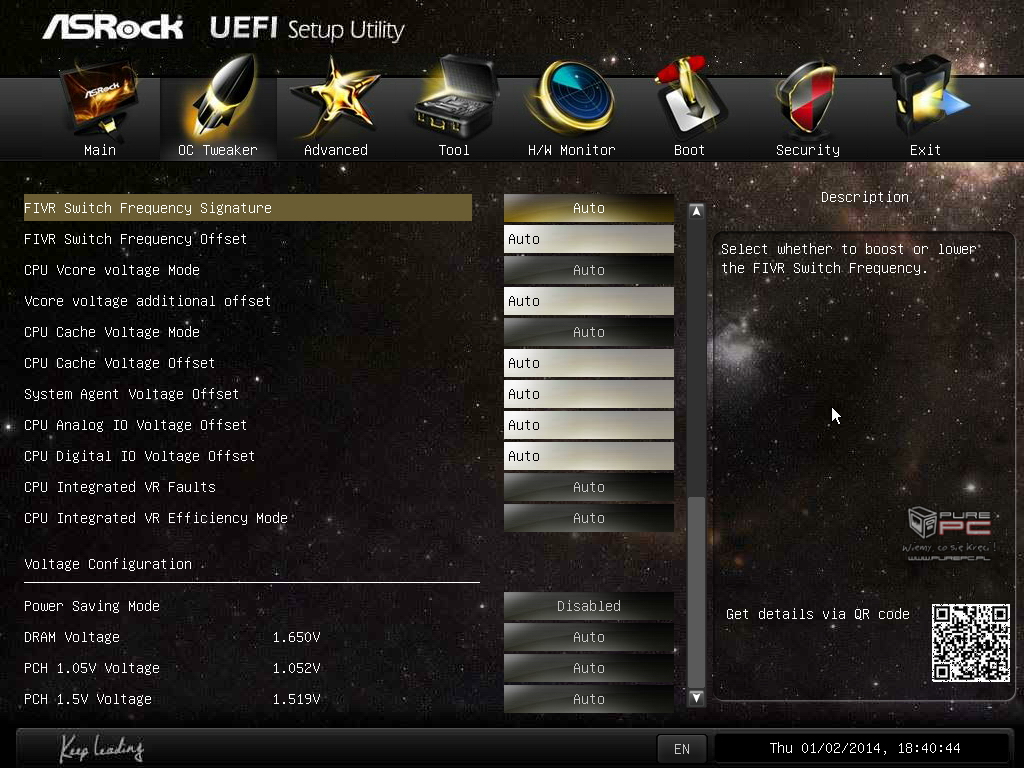Select CPU Integrated VR Efficiency Mode label
This screenshot has width=1024, height=768.
tap(155, 518)
